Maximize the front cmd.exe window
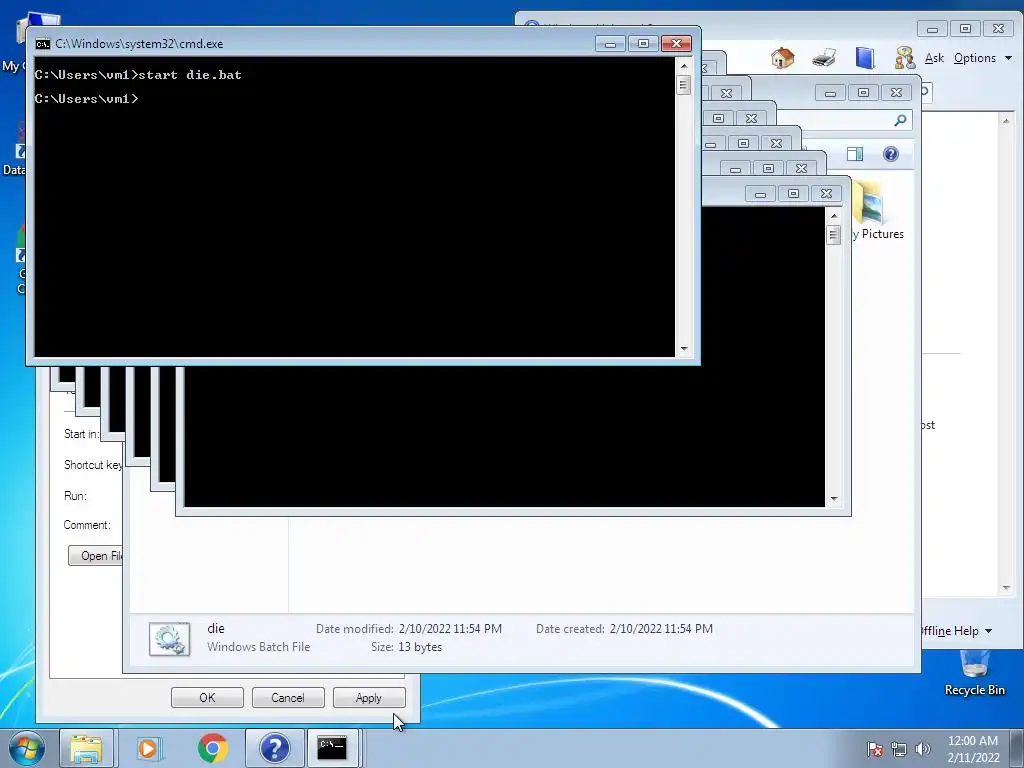1024x768 pixels. [x=643, y=44]
